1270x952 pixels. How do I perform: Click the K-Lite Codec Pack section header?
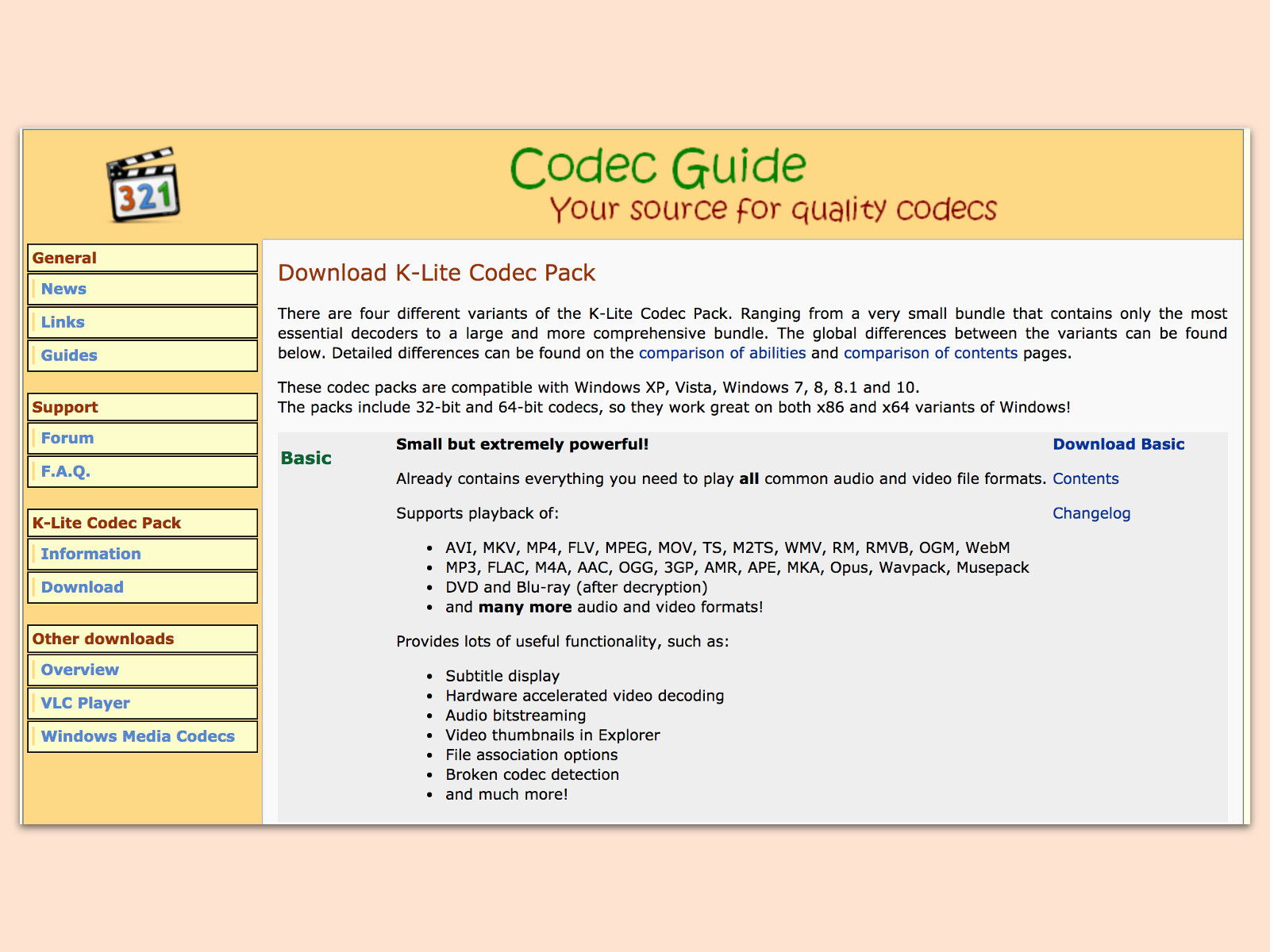[x=143, y=523]
